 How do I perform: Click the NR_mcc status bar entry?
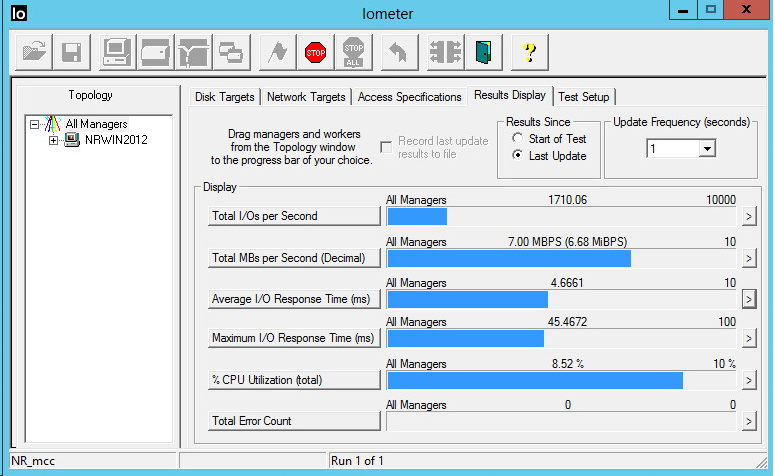coord(93,461)
